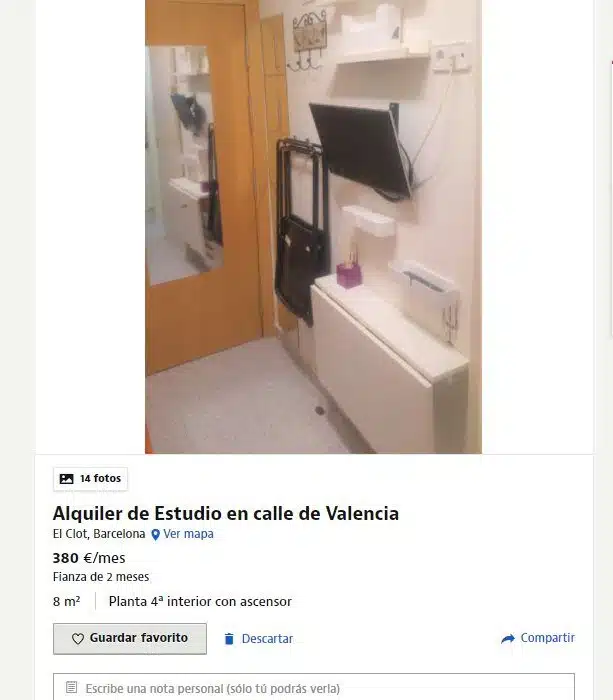Click the 380 €/mes price
Viewport: 613px width, 700px height.
(89, 558)
